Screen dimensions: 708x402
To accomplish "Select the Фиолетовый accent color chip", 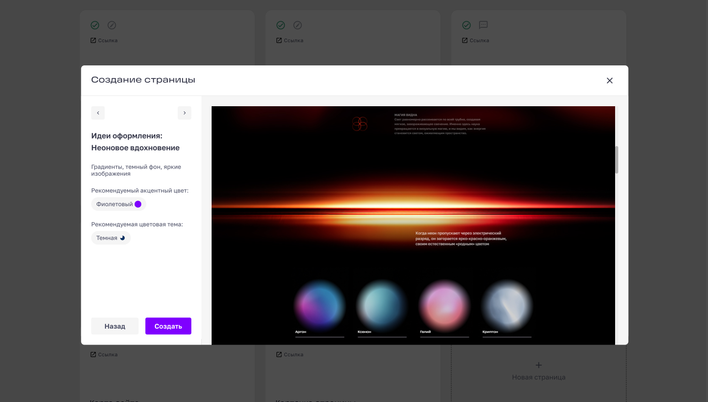I will coord(119,204).
